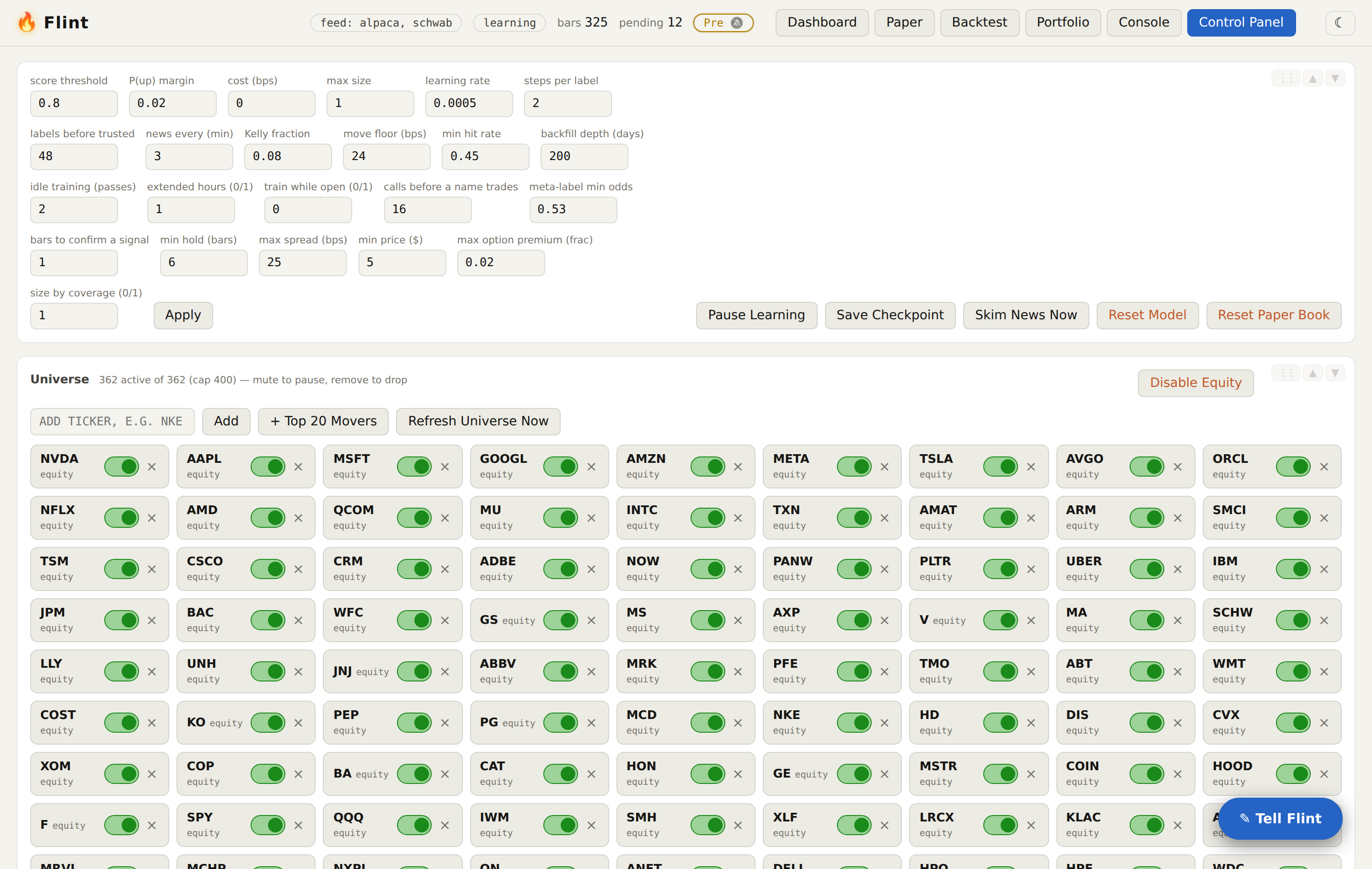Click Reset Model button
This screenshot has width=1372, height=869.
tap(1147, 315)
